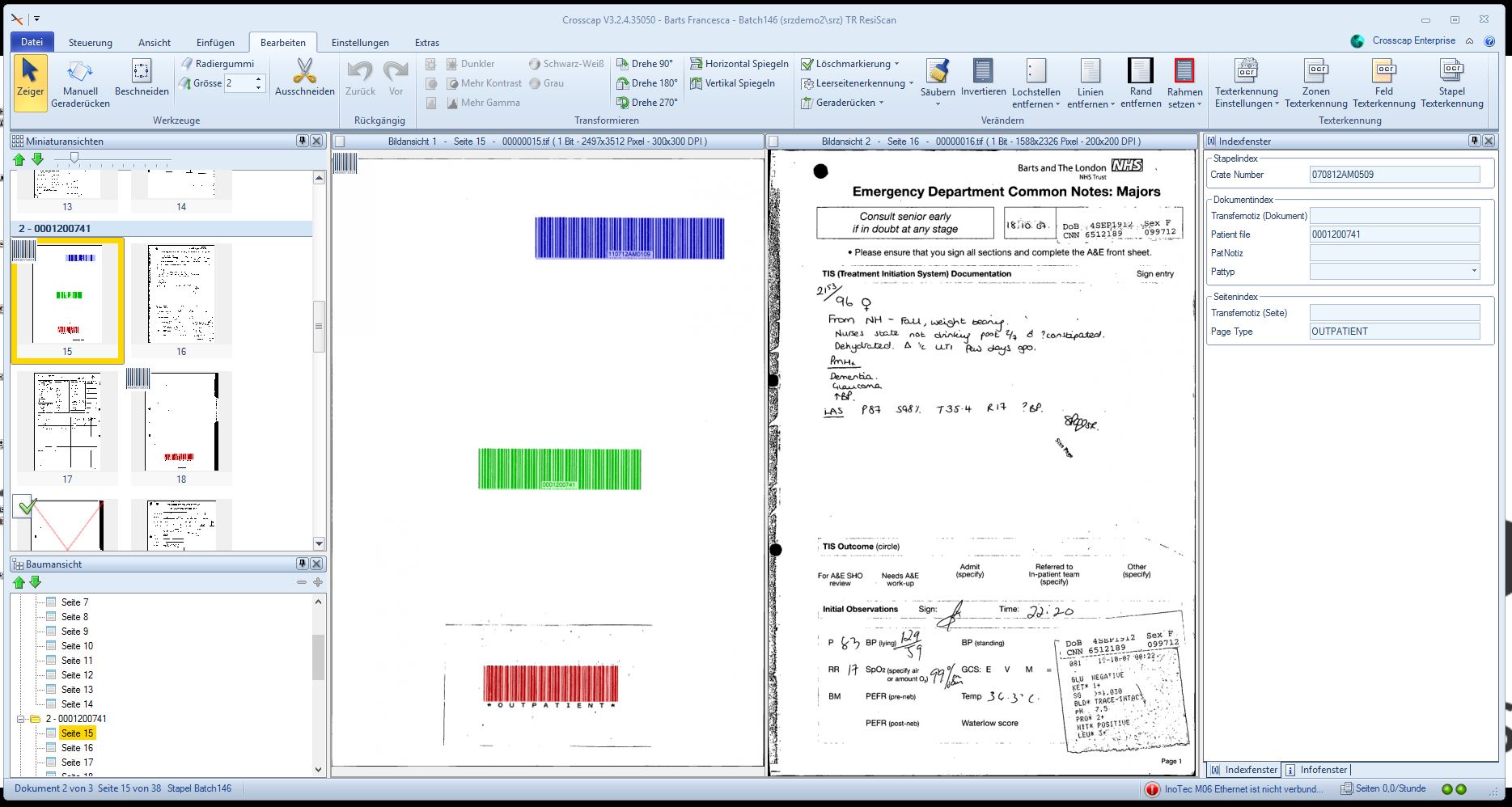Toggle the green checkmark on page 19 thumbnail
This screenshot has height=807, width=1512.
coord(27,506)
